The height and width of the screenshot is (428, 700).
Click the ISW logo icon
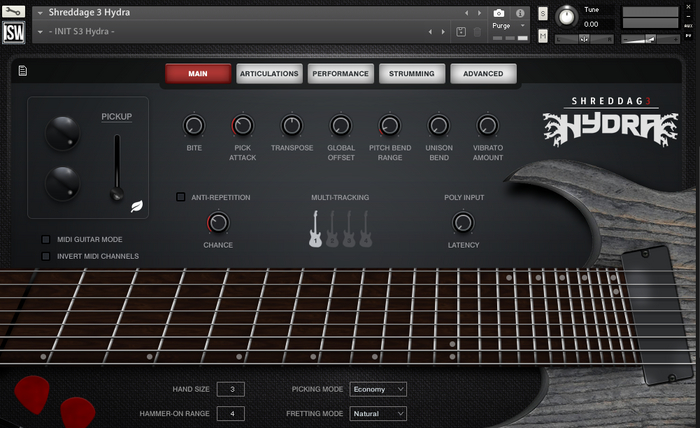tap(13, 33)
